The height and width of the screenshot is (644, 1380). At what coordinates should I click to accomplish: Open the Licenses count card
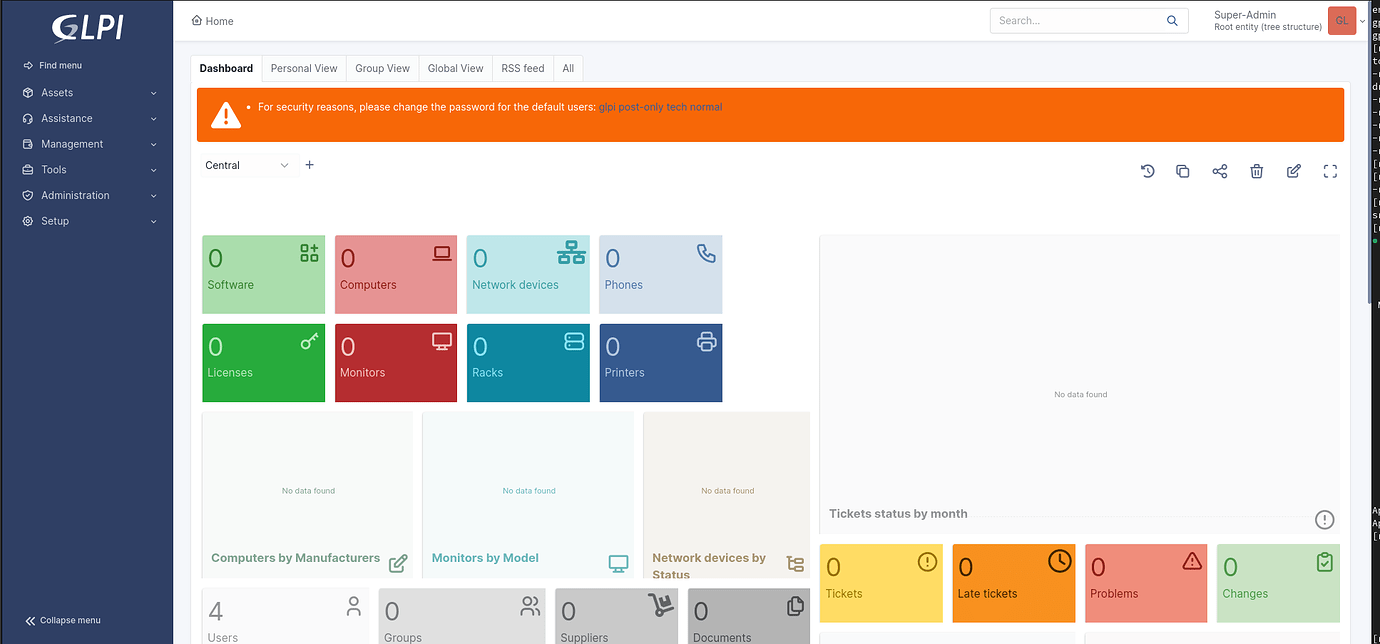(264, 362)
